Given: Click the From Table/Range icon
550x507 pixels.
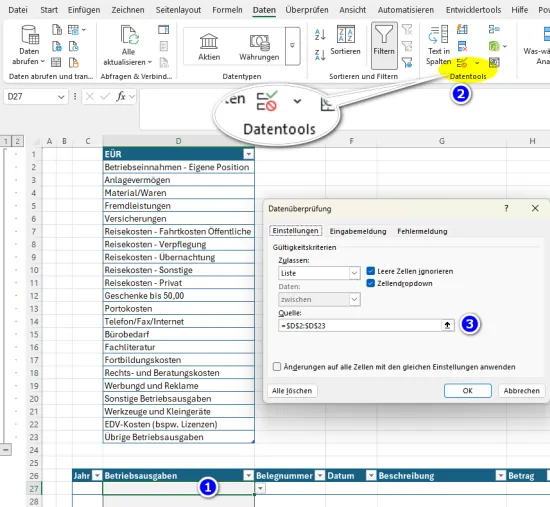Looking at the screenshot, I should coord(56,62).
